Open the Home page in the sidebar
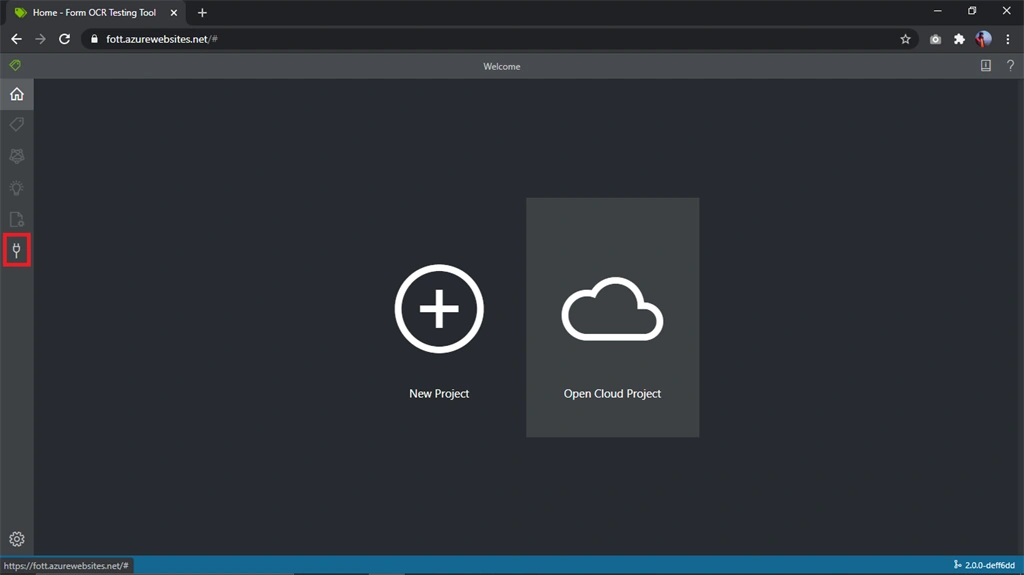The height and width of the screenshot is (575, 1024). click(x=16, y=94)
